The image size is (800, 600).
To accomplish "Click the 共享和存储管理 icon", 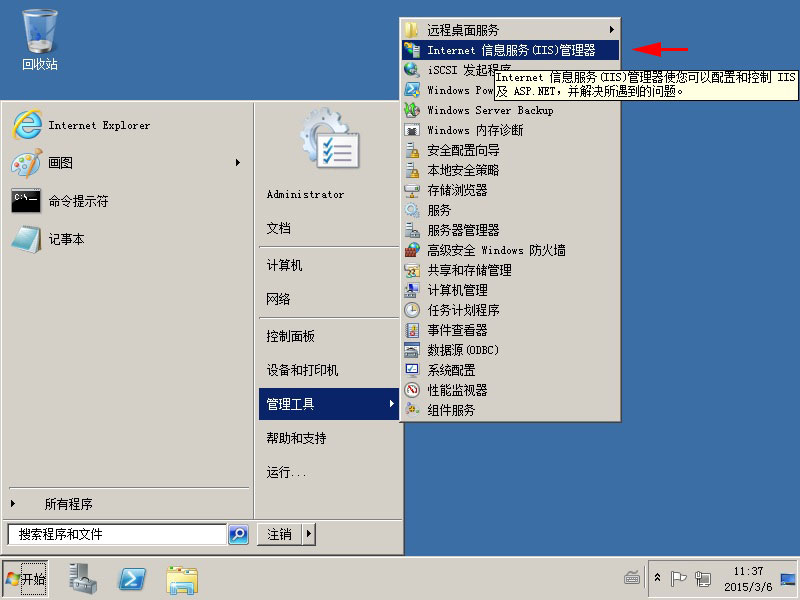I will pyautogui.click(x=412, y=270).
